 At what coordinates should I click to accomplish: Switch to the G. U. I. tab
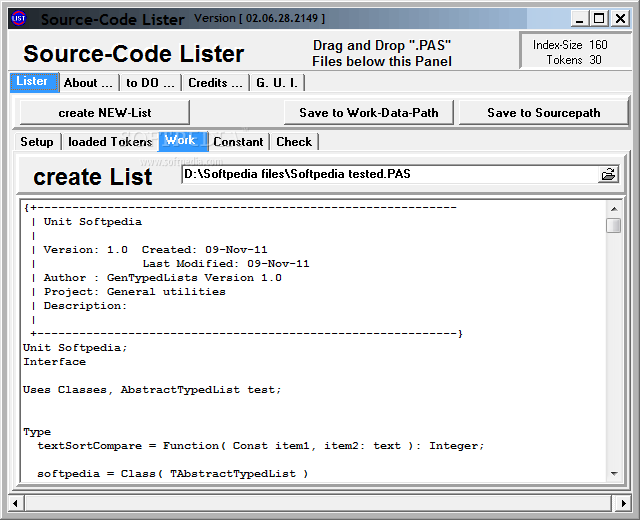277,83
